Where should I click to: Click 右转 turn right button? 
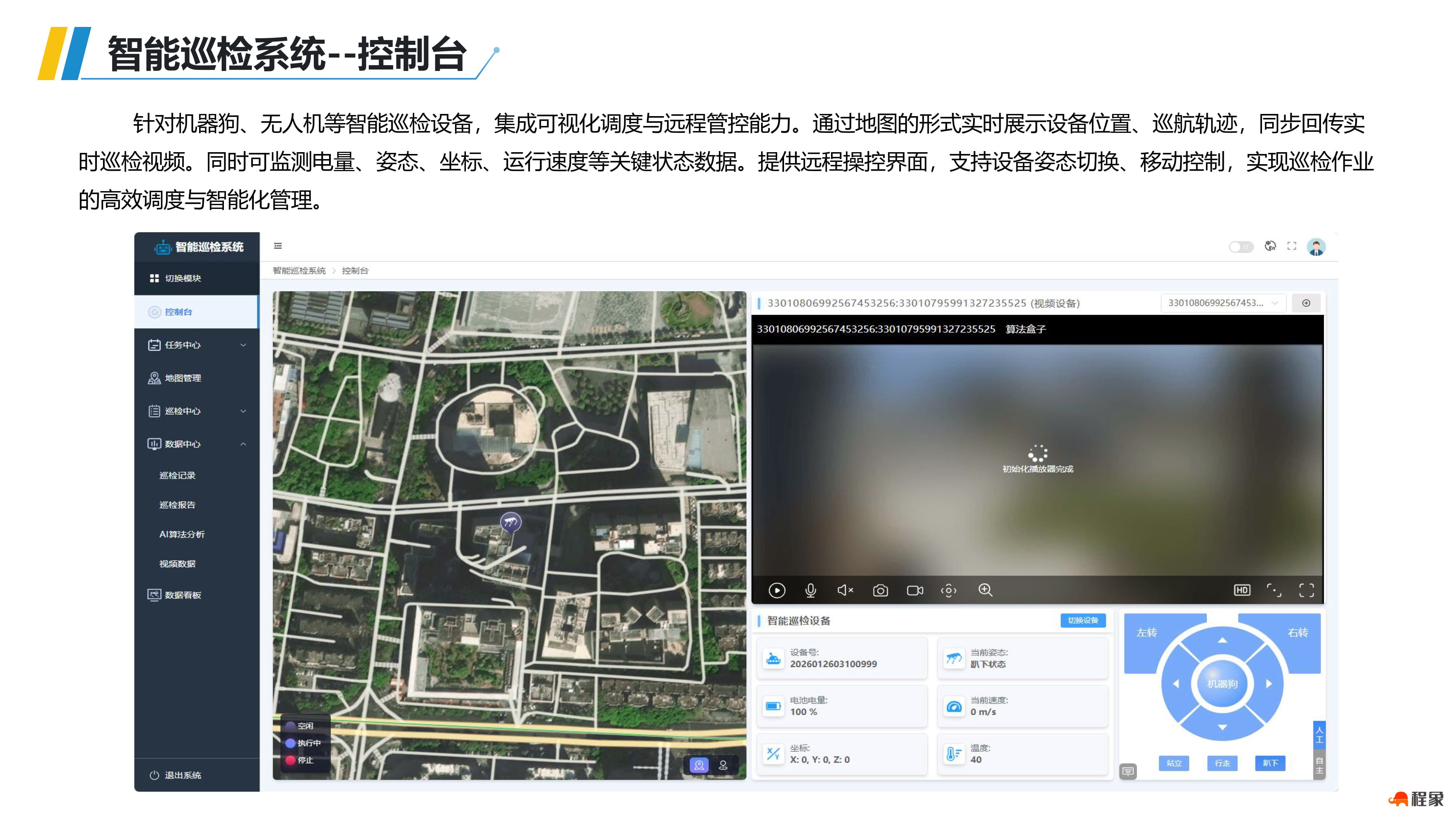tap(1298, 633)
